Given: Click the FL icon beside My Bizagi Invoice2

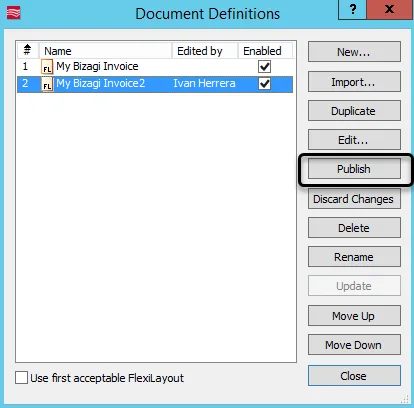Looking at the screenshot, I should [x=47, y=84].
